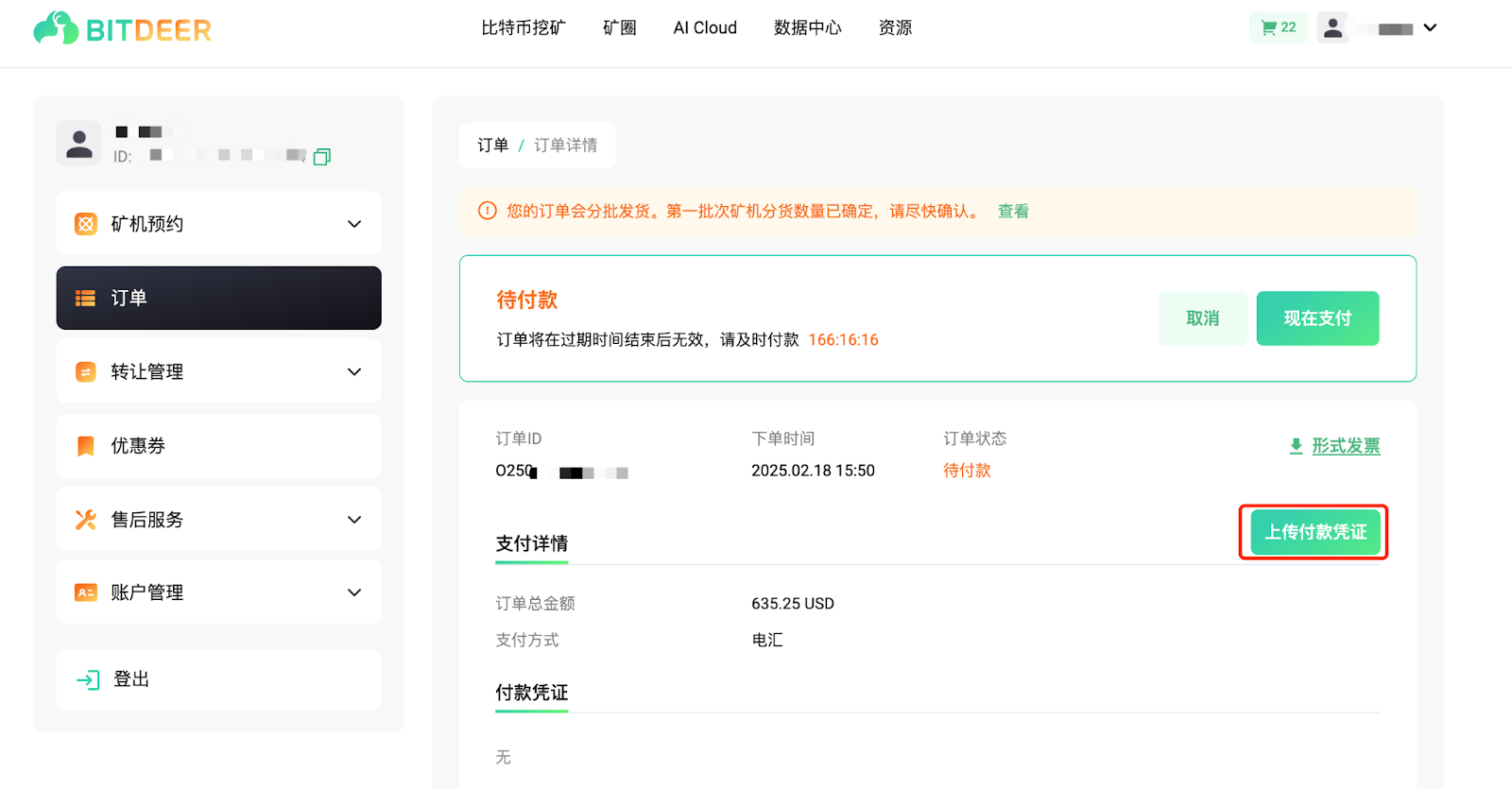Screen dimensions: 1512x789
Task: Click the 支付方式 label
Action: [527, 641]
